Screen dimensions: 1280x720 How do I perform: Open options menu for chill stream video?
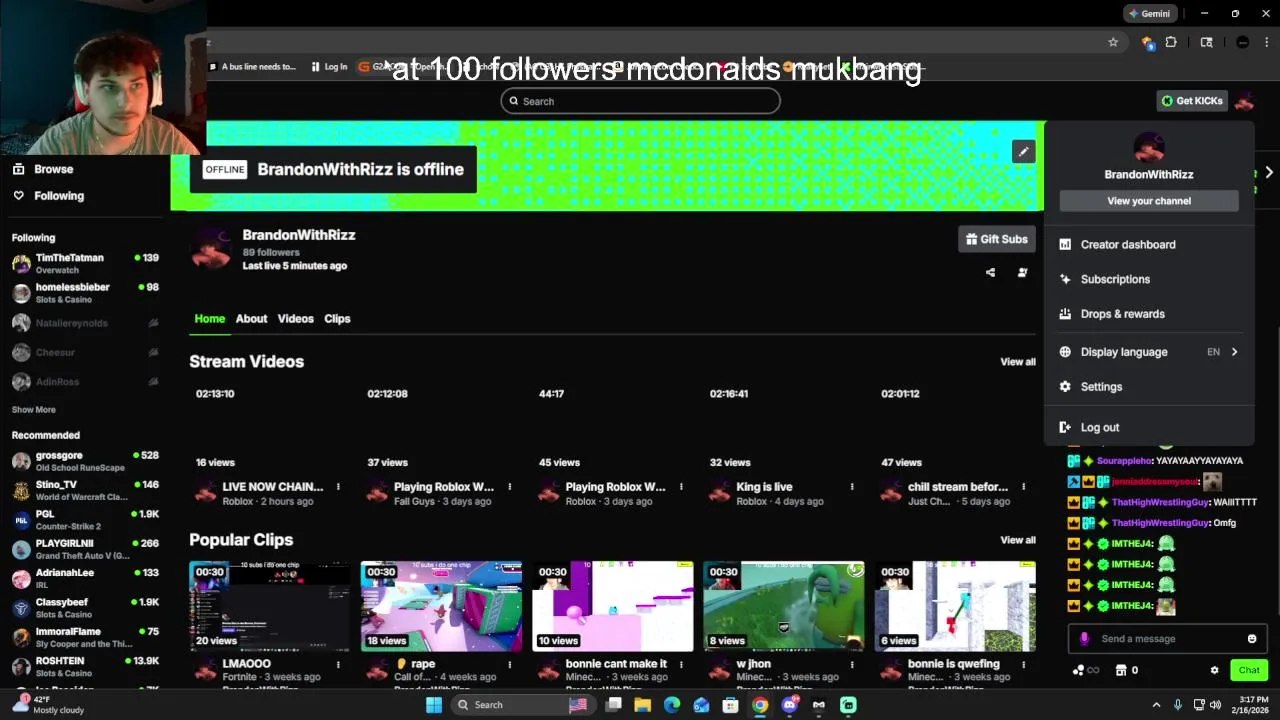[x=1023, y=487]
